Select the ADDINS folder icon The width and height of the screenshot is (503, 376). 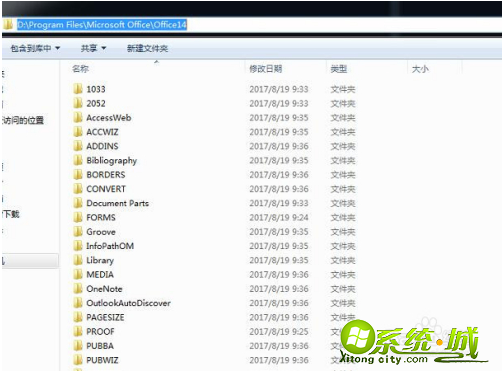point(78,146)
